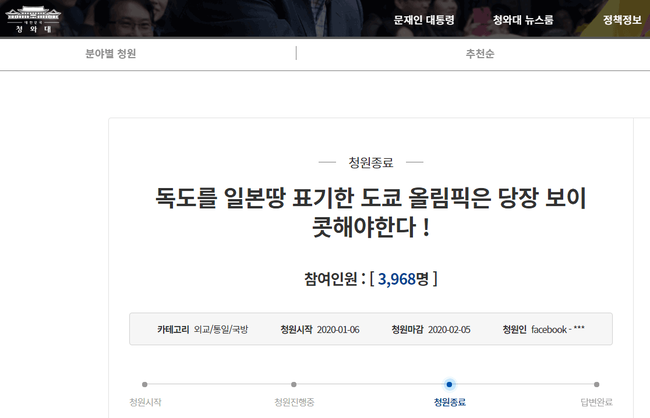Click the 청원진행중 step label
Image resolution: width=650 pixels, height=418 pixels.
coord(294,402)
